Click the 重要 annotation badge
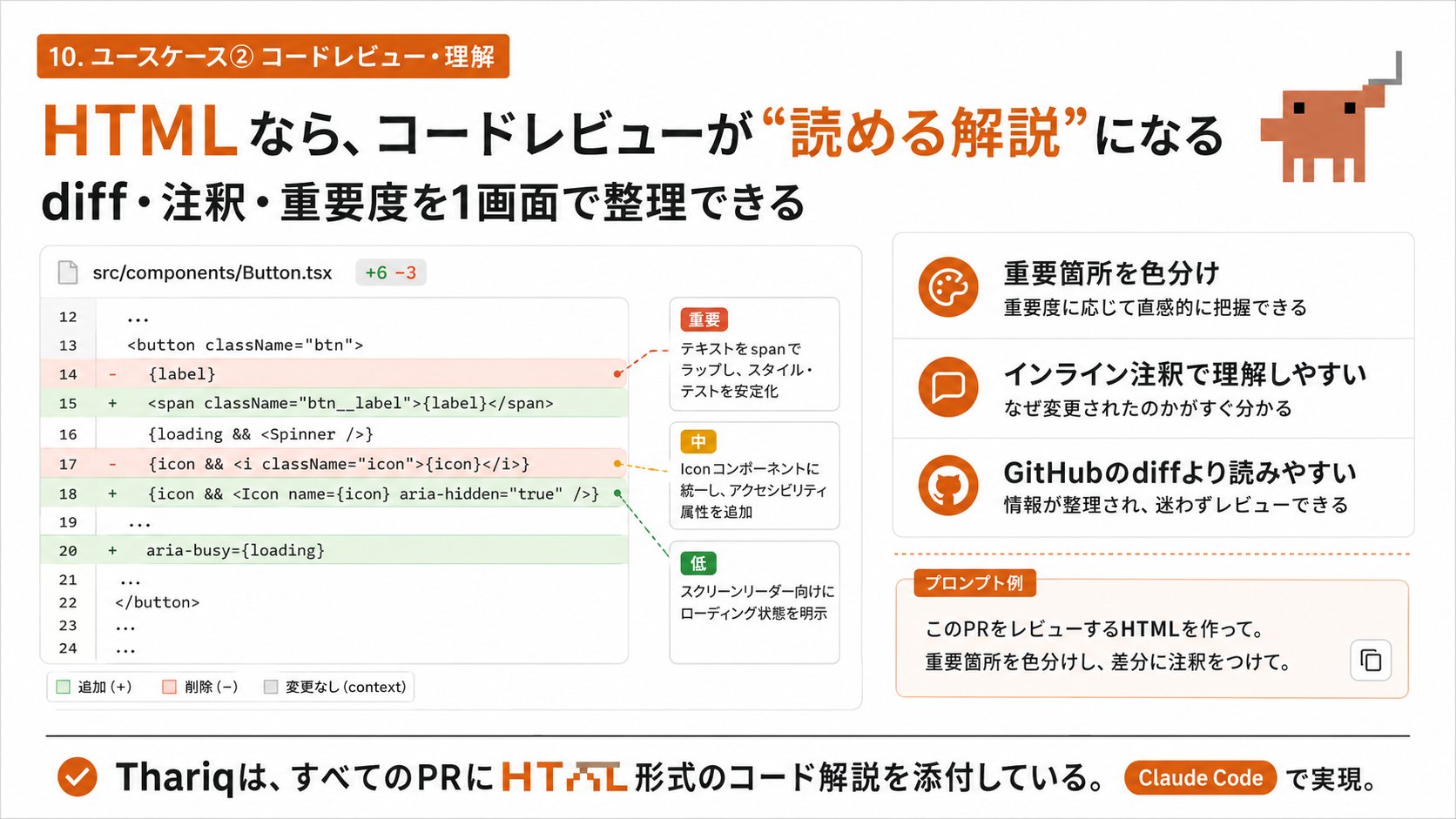Screen dimensions: 1456x819 tap(704, 319)
